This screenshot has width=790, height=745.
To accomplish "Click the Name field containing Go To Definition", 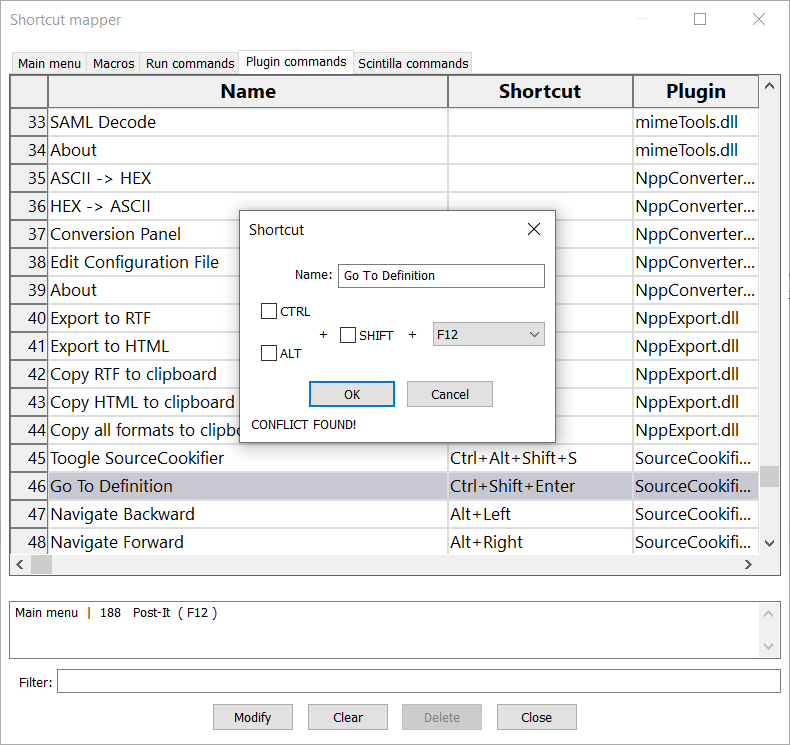I will 441,276.
